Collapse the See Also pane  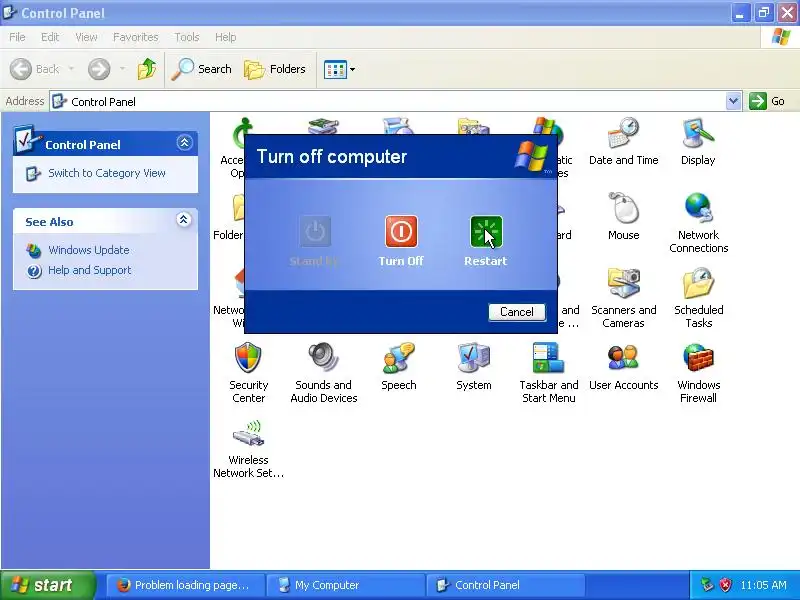183,220
